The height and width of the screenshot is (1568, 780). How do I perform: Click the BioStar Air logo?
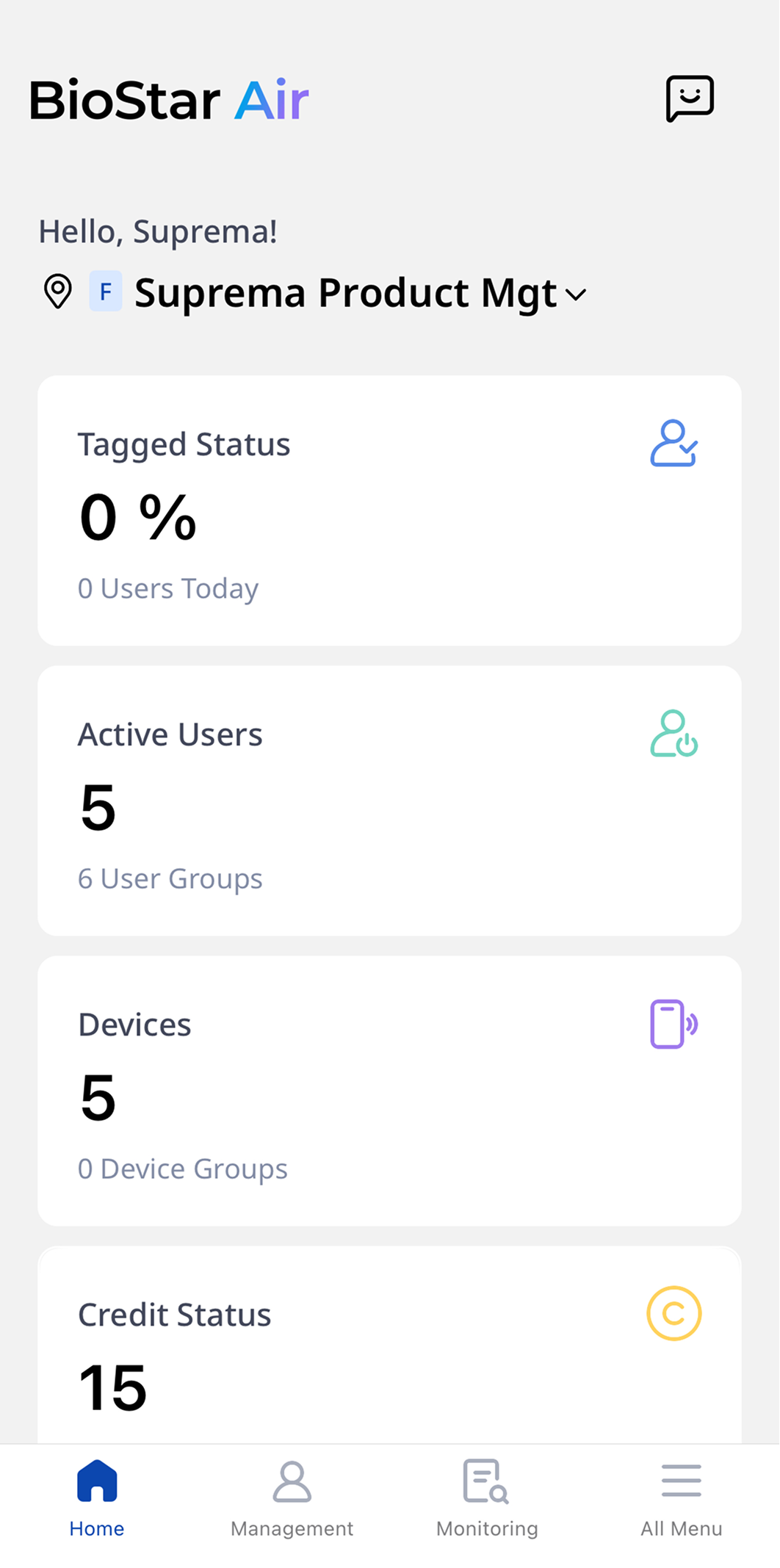point(169,100)
